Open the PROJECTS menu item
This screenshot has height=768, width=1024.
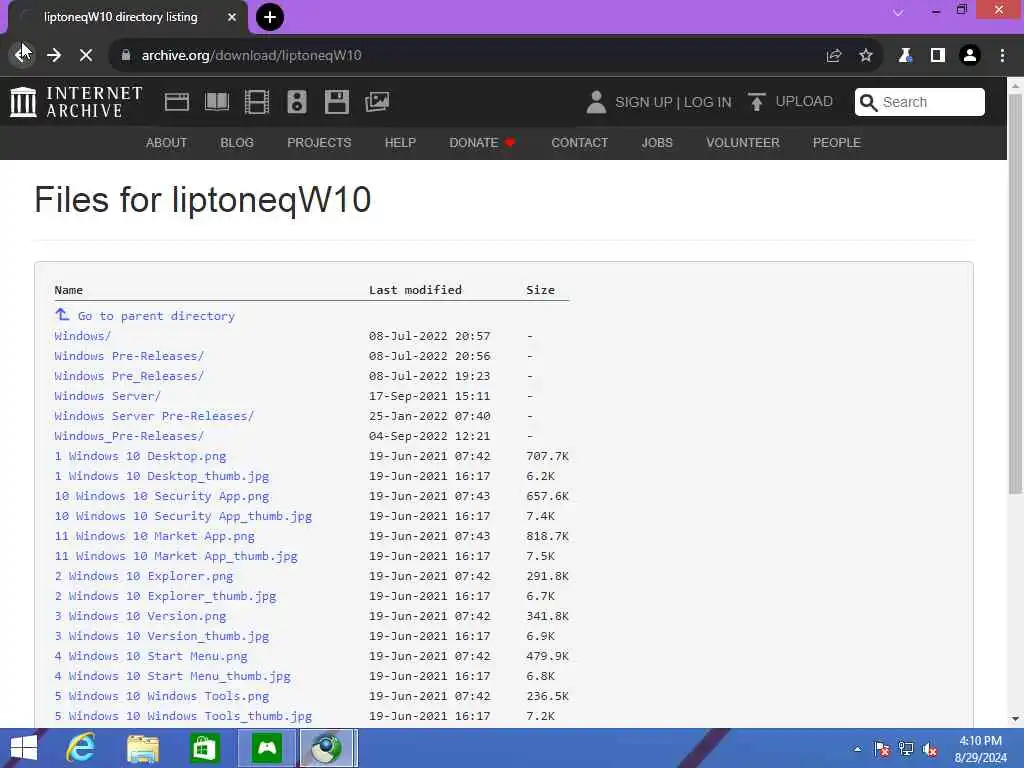(319, 142)
